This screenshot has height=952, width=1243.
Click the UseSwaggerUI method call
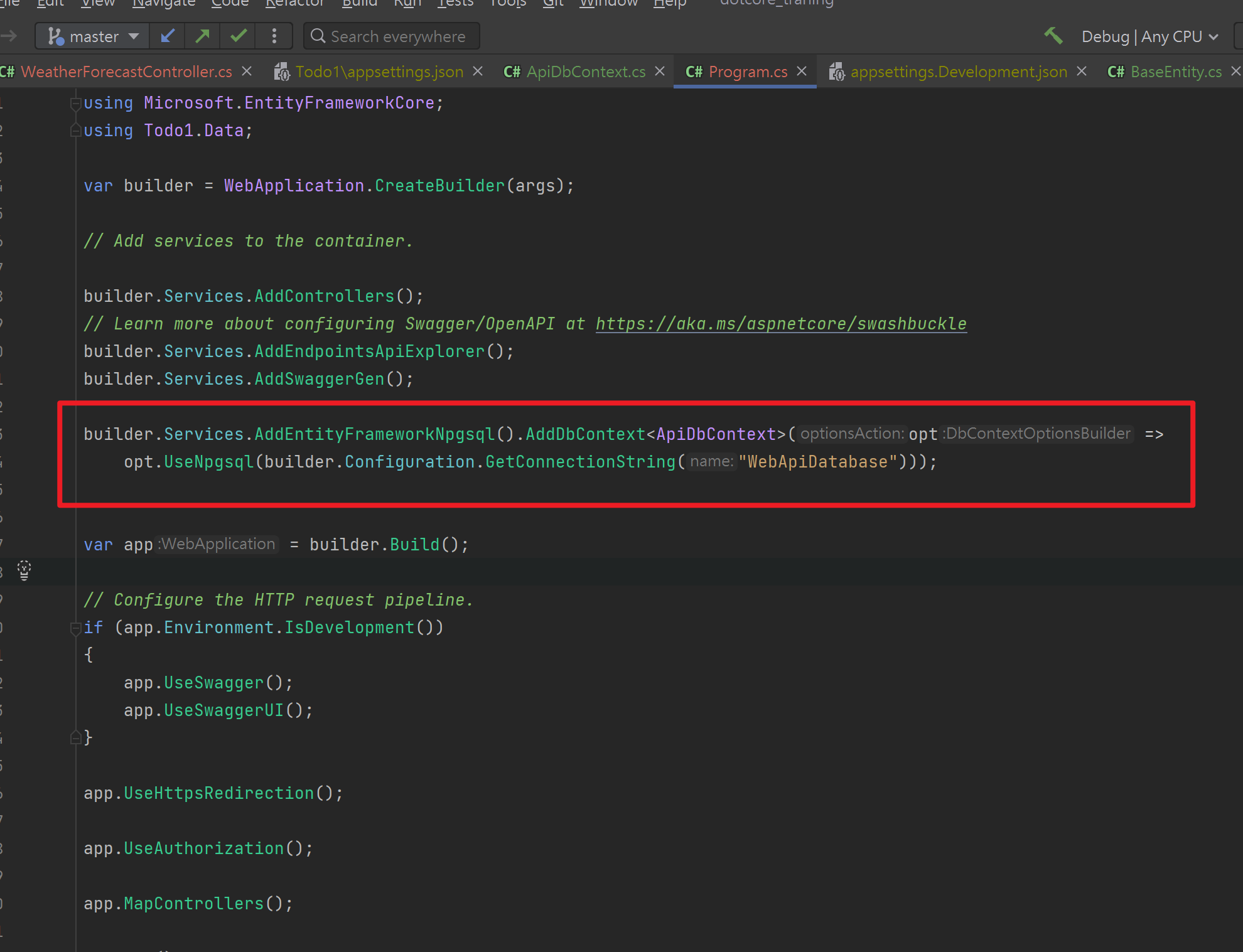pos(224,710)
